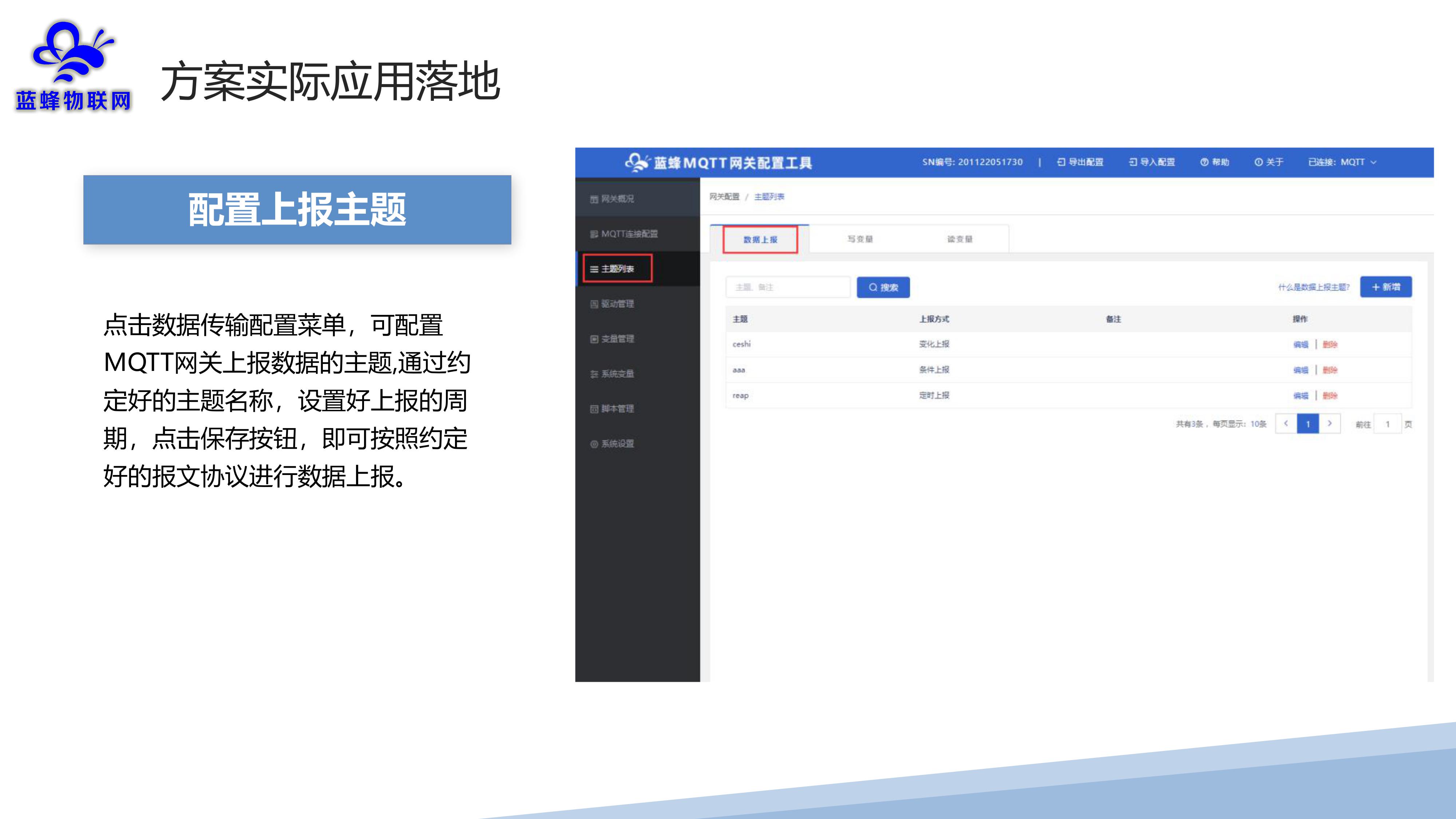Open 脚本管理 in the sidebar

[617, 409]
